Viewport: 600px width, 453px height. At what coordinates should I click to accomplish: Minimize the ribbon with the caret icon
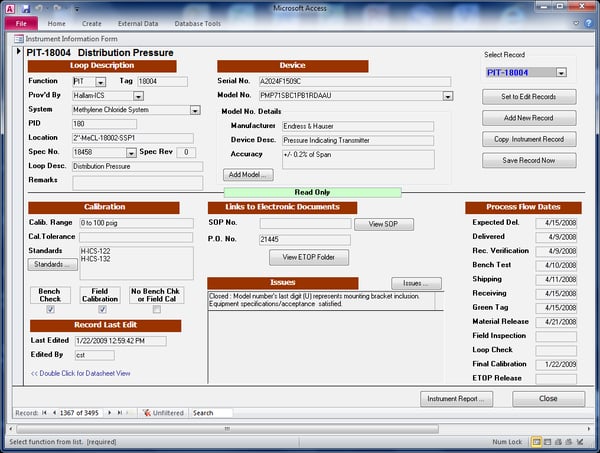coord(576,23)
